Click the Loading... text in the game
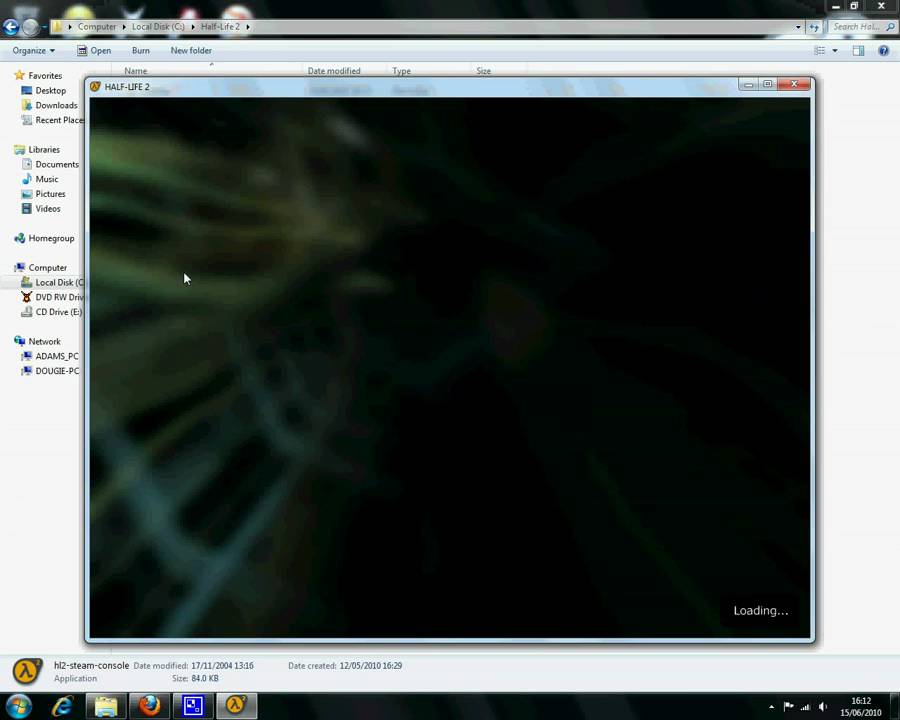Image resolution: width=900 pixels, height=720 pixels. click(761, 611)
